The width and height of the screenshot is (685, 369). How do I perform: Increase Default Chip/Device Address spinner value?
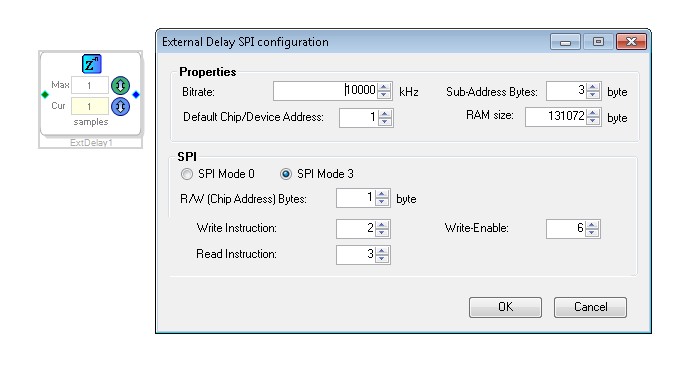click(385, 114)
